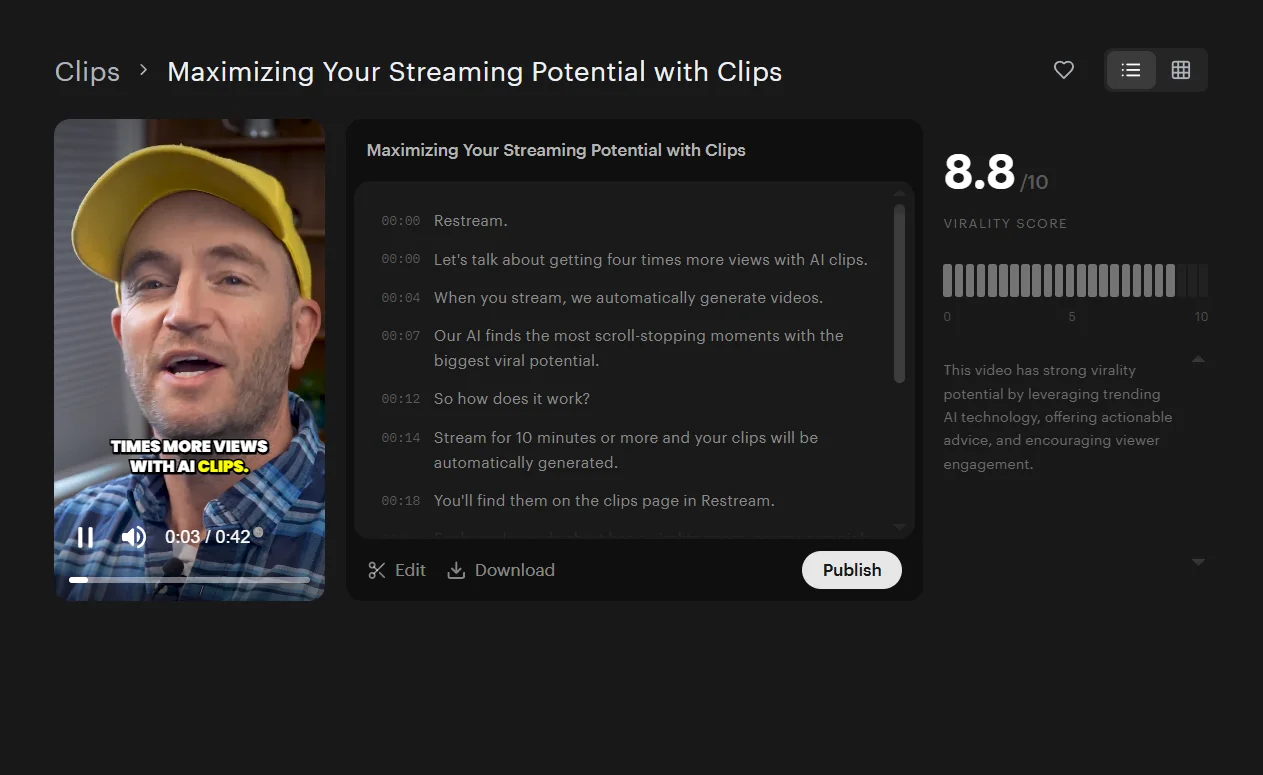Go to next clip with down arrow

(1199, 562)
